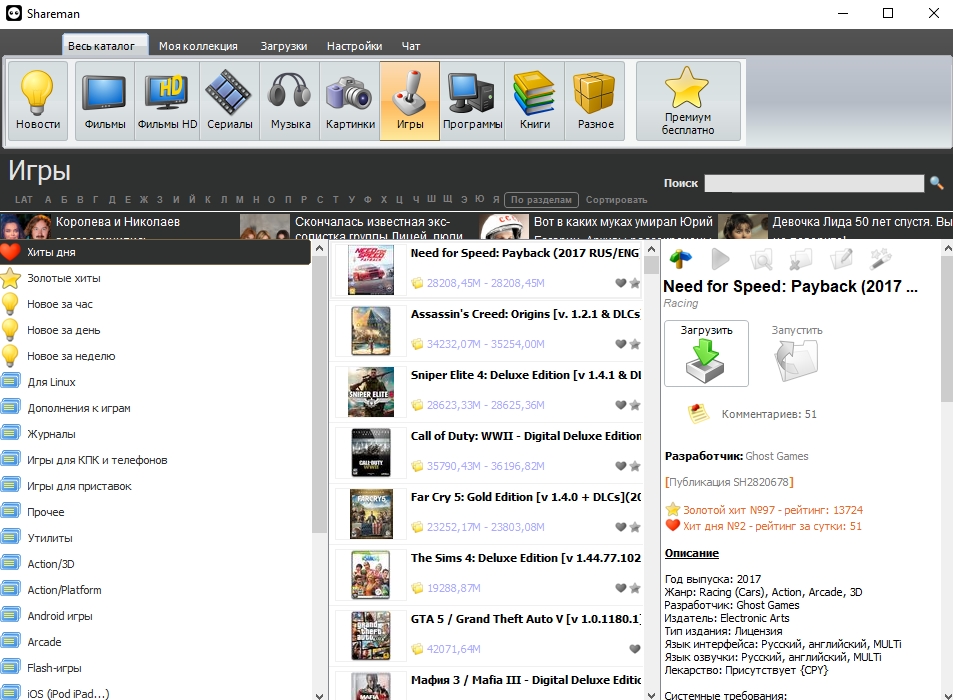Switch to the Моя коллекция tab
The width and height of the screenshot is (953, 700).
(x=198, y=46)
